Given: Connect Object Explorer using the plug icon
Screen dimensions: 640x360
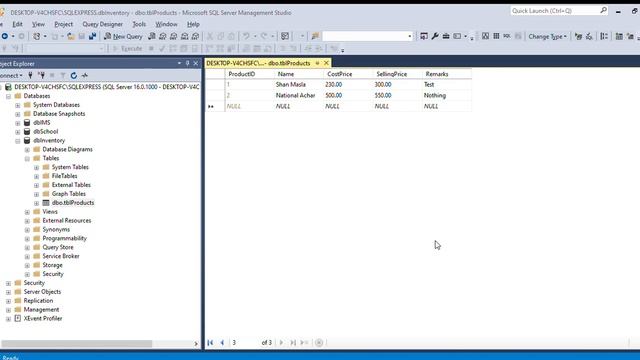Looking at the screenshot, I should (x=30, y=76).
